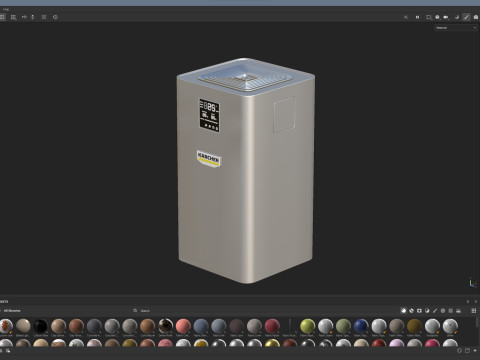Image resolution: width=480 pixels, height=360 pixels.
Task: Open the Help menu
Action: tap(6, 9)
